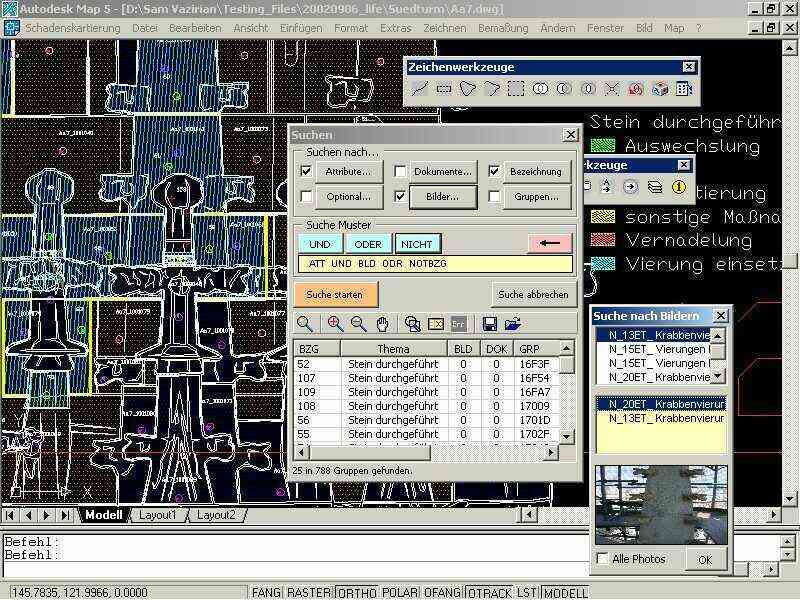This screenshot has height=600, width=800.
Task: Click the layers stack icon in toolbar
Action: coord(654,187)
